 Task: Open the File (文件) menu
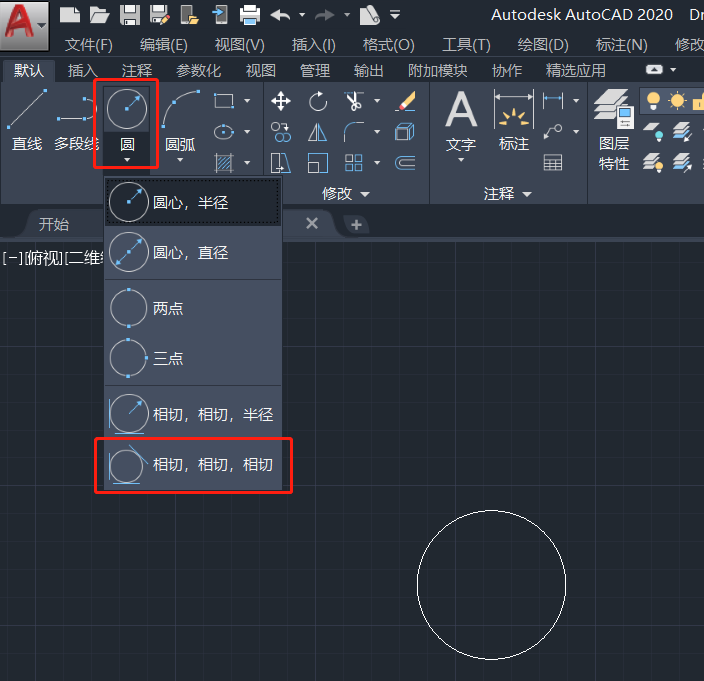point(88,45)
